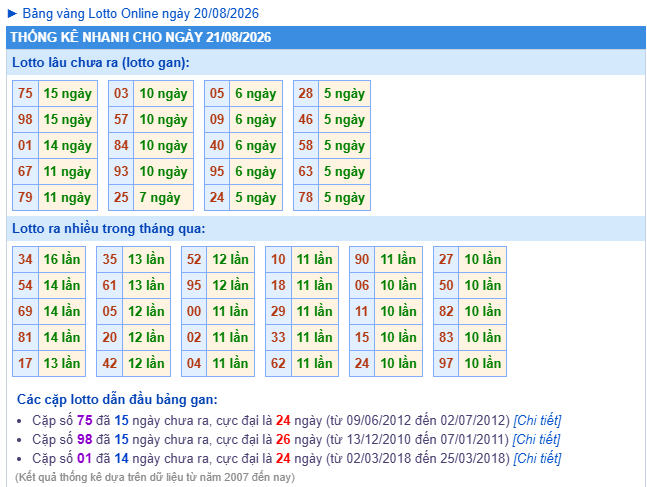Click '5 ngày' cell next to 24

click(256, 197)
